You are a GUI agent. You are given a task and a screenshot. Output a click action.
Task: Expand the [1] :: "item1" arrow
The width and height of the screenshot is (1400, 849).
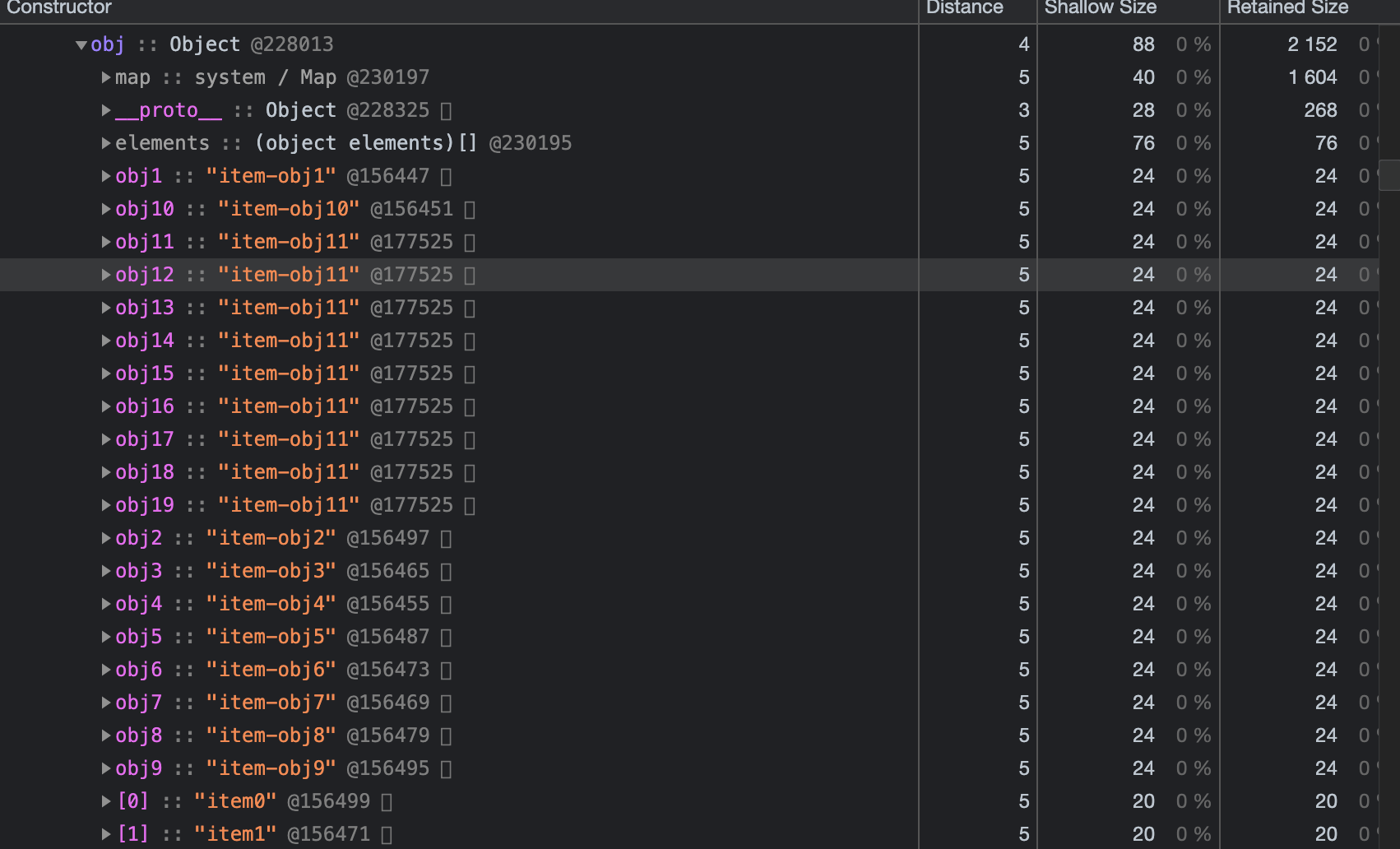(106, 834)
